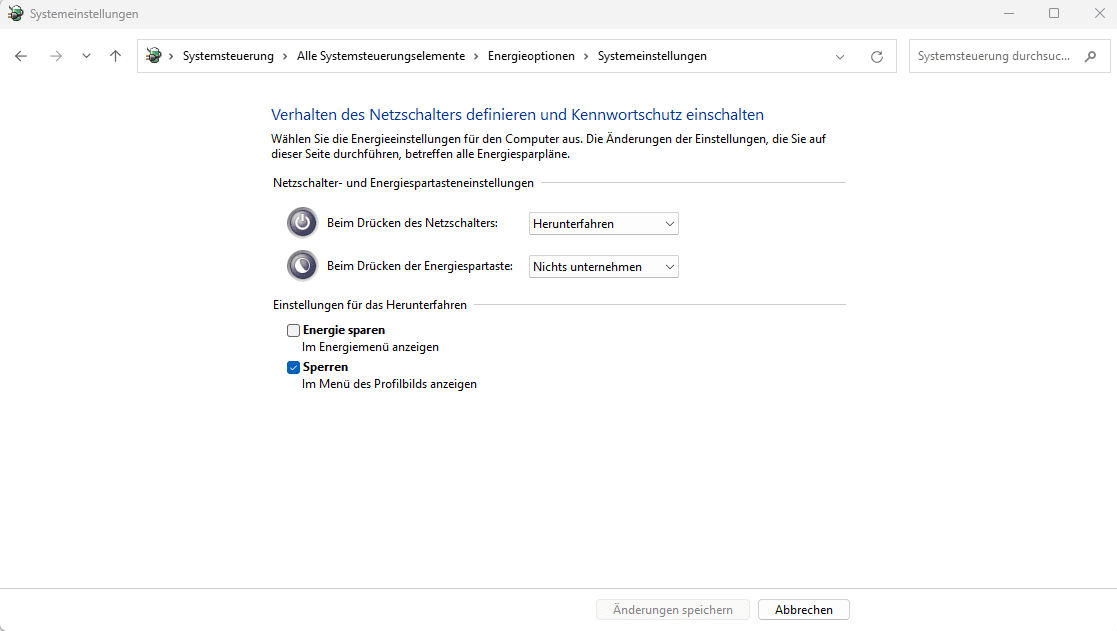Open the Energiespartaste action dropdown
The image size is (1117, 631).
pos(603,266)
